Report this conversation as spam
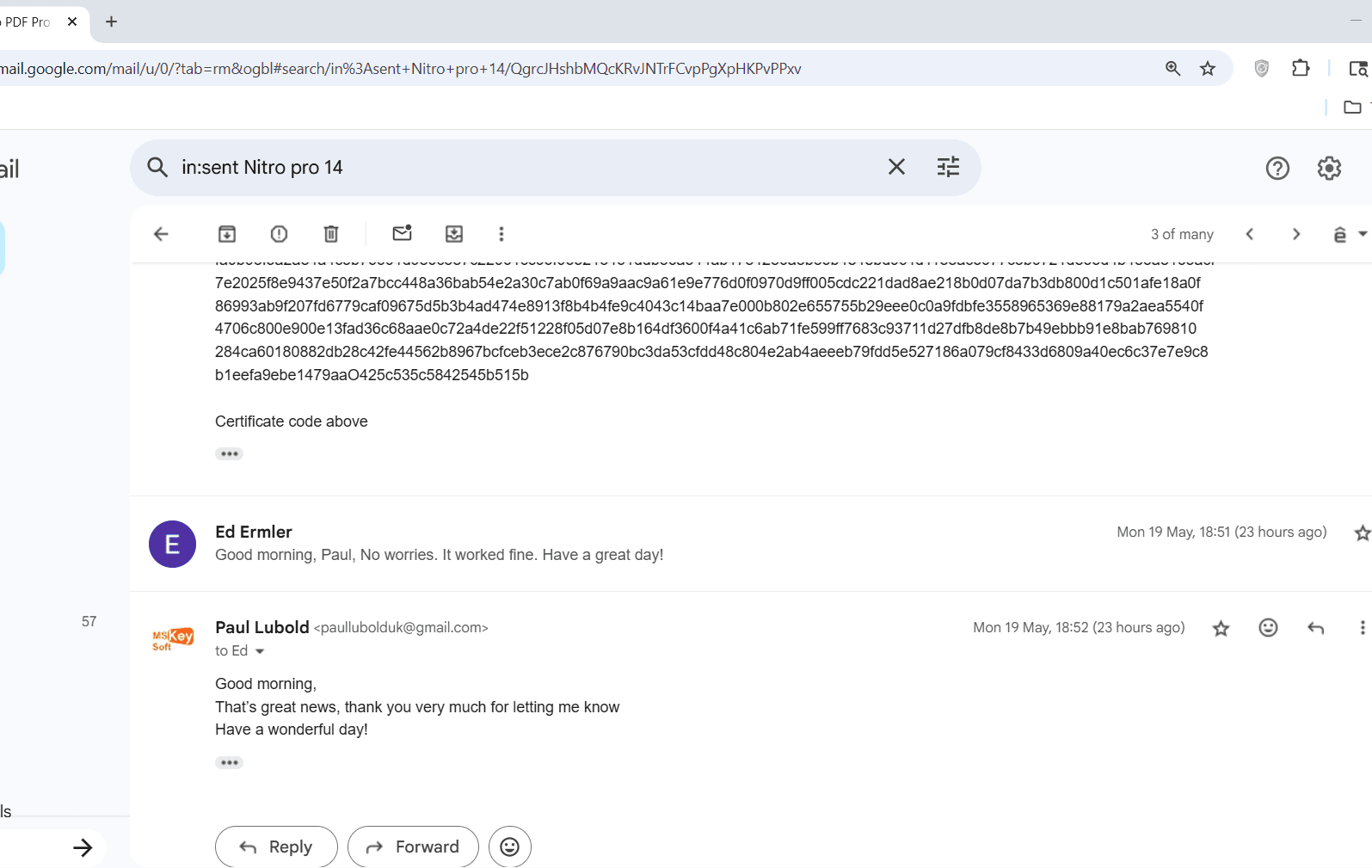 pyautogui.click(x=279, y=234)
